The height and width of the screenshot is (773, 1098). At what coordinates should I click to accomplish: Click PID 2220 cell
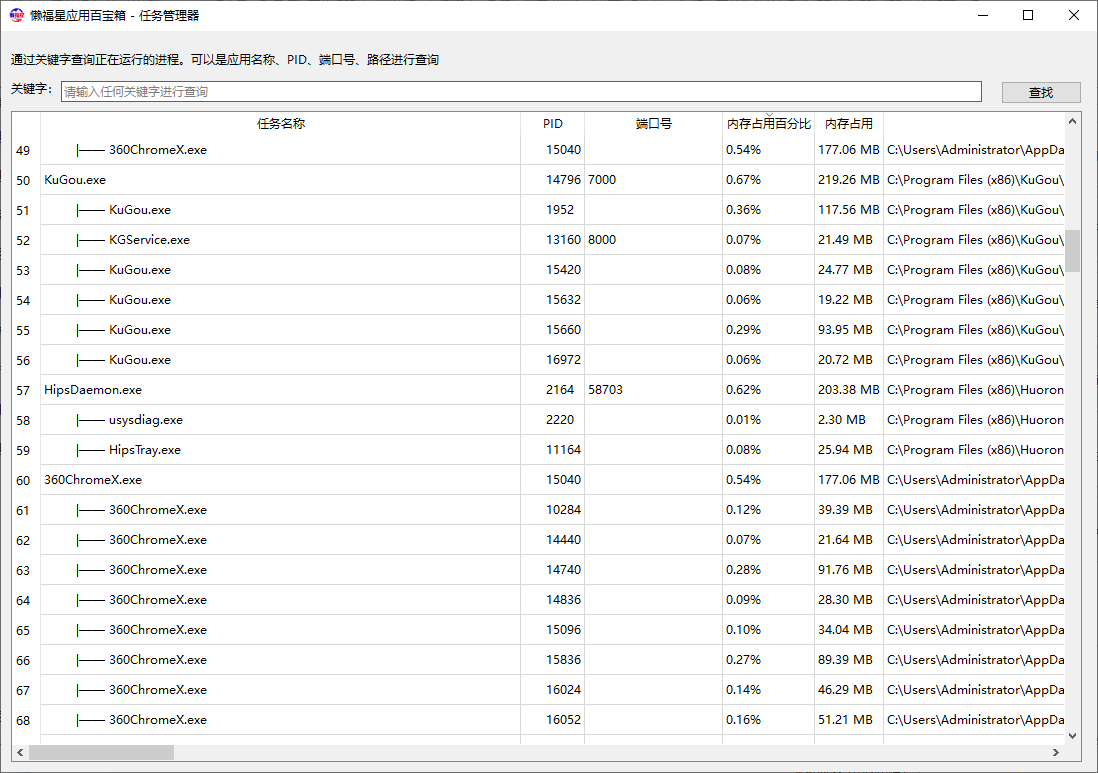point(560,420)
